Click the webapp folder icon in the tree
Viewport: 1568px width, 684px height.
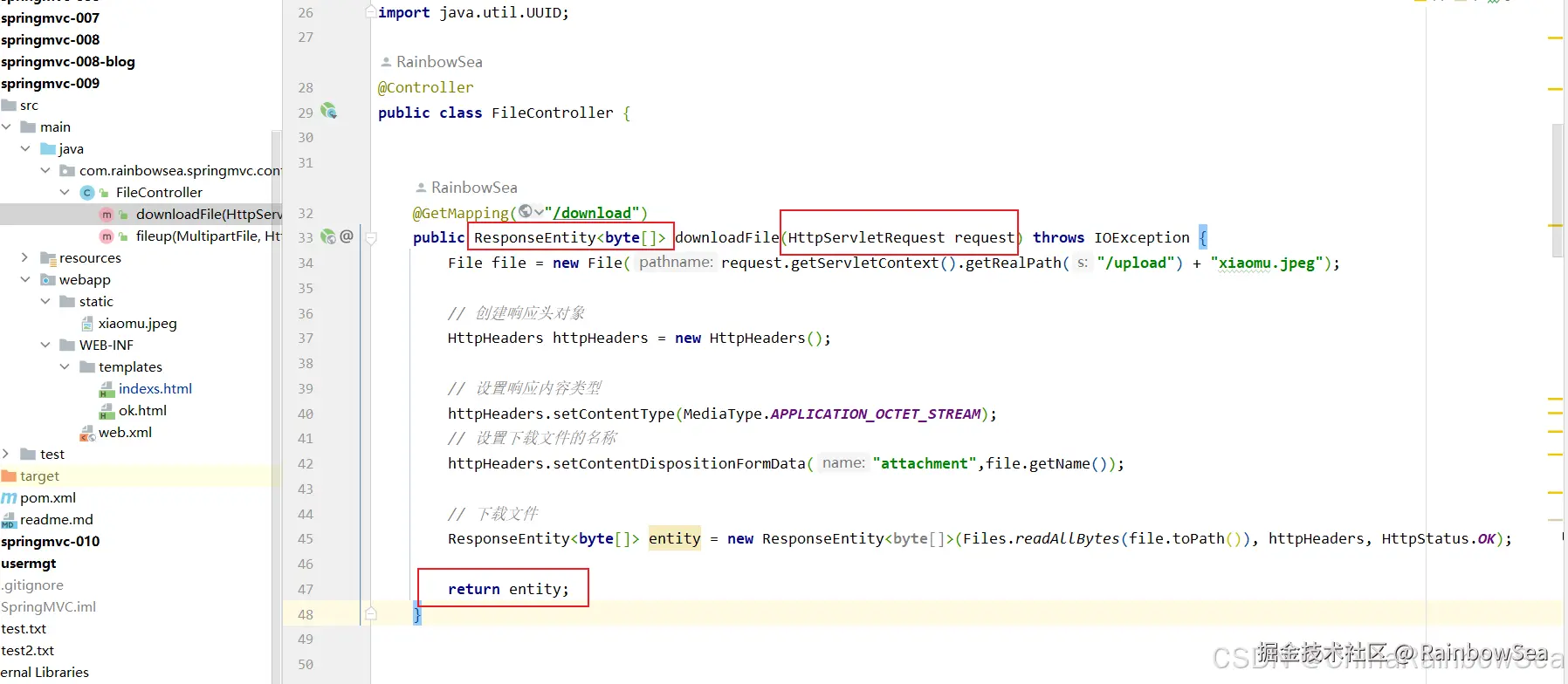(x=48, y=280)
